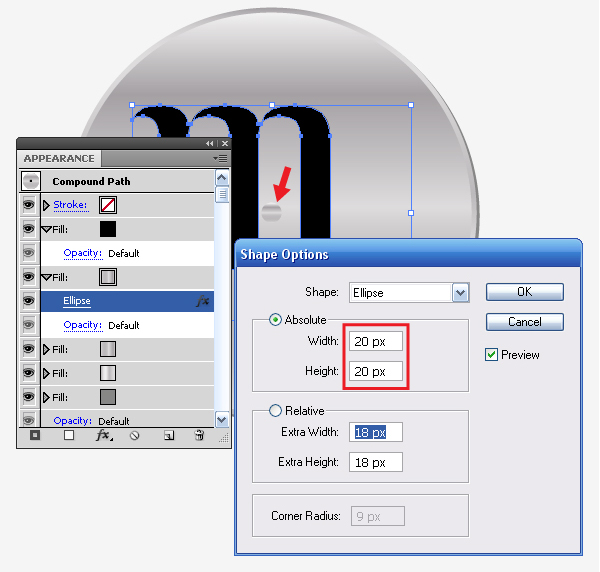Confirm Shape Options with OK

coord(525,292)
